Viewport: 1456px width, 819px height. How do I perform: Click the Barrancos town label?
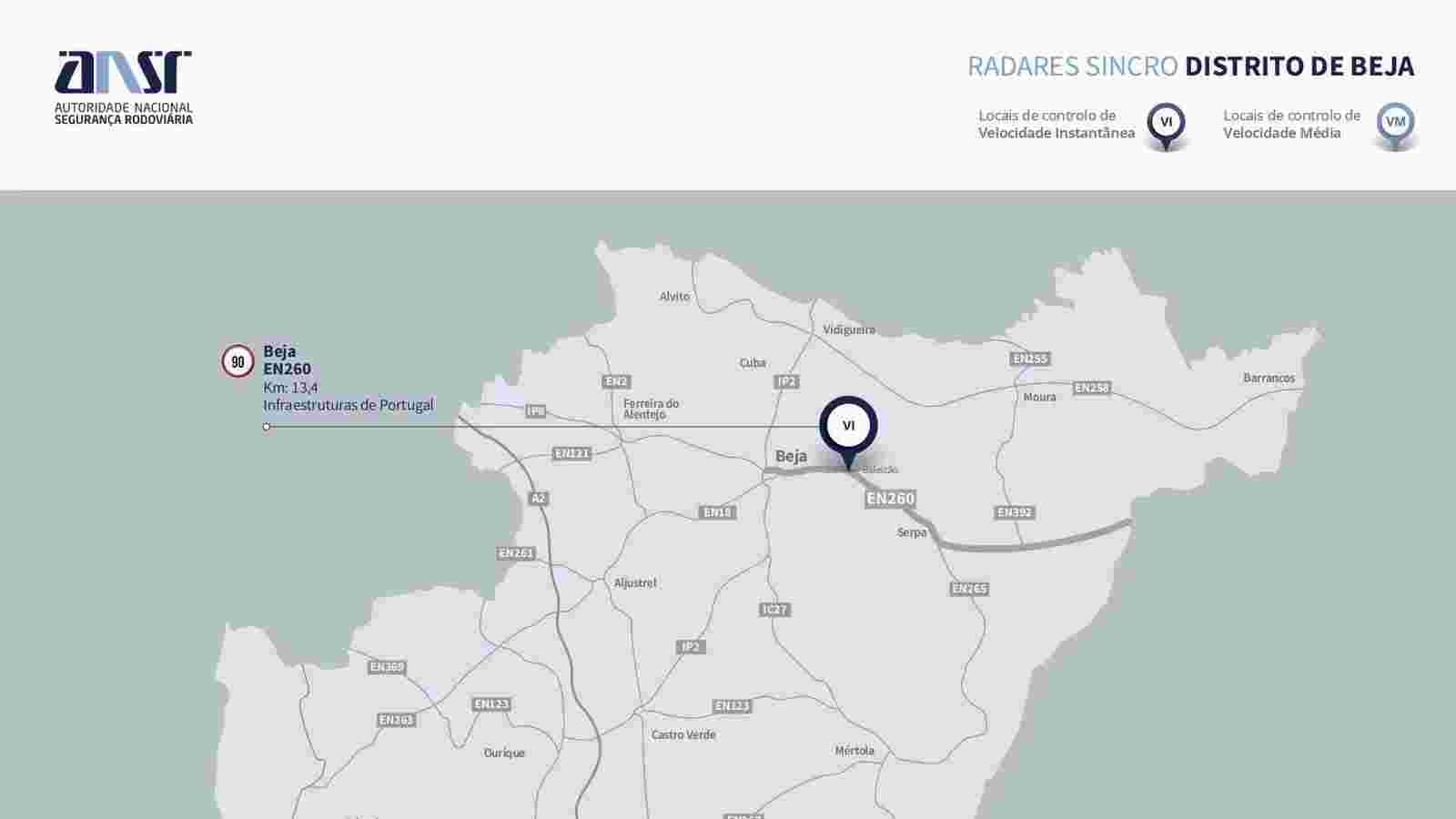(x=1269, y=378)
